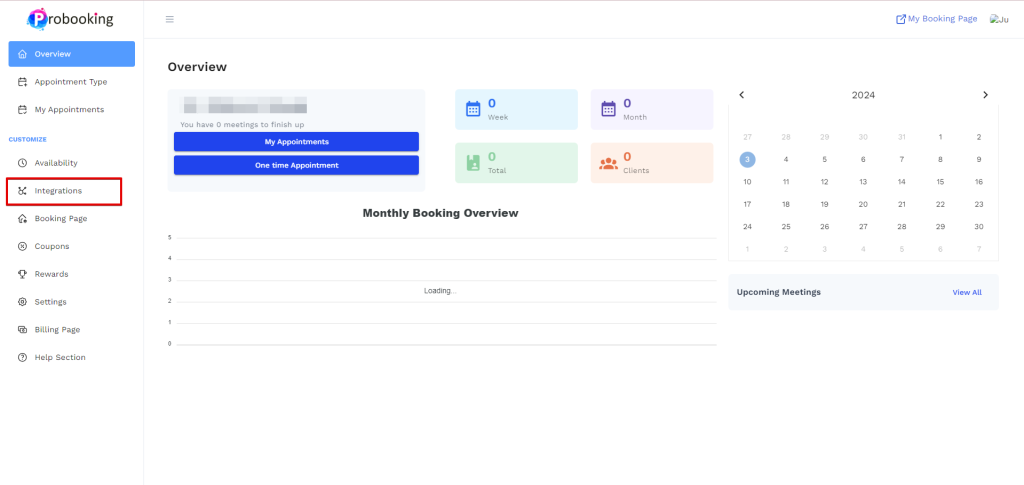Navigate to Coupons section

pyautogui.click(x=51, y=246)
